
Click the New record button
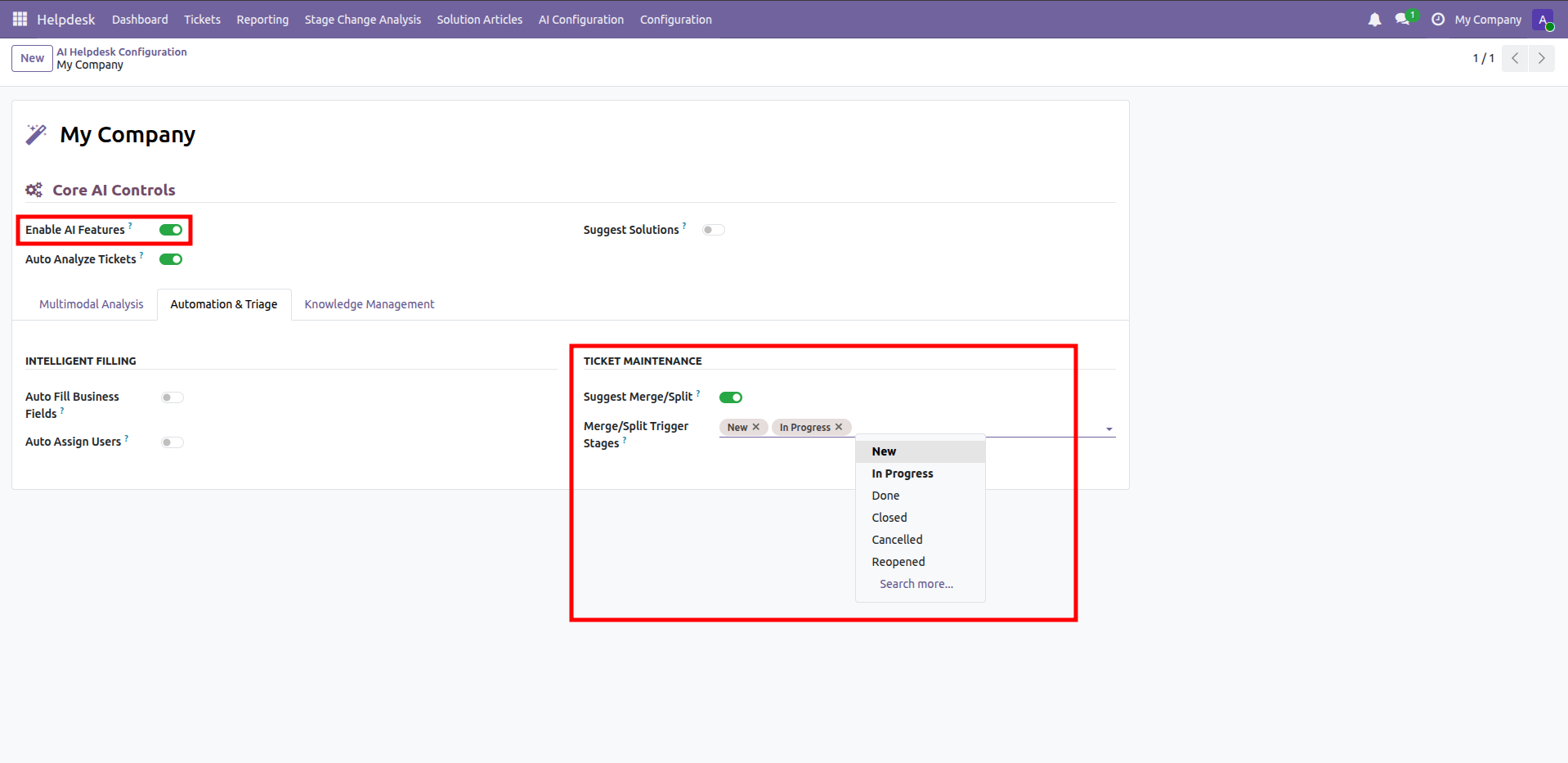click(x=32, y=58)
